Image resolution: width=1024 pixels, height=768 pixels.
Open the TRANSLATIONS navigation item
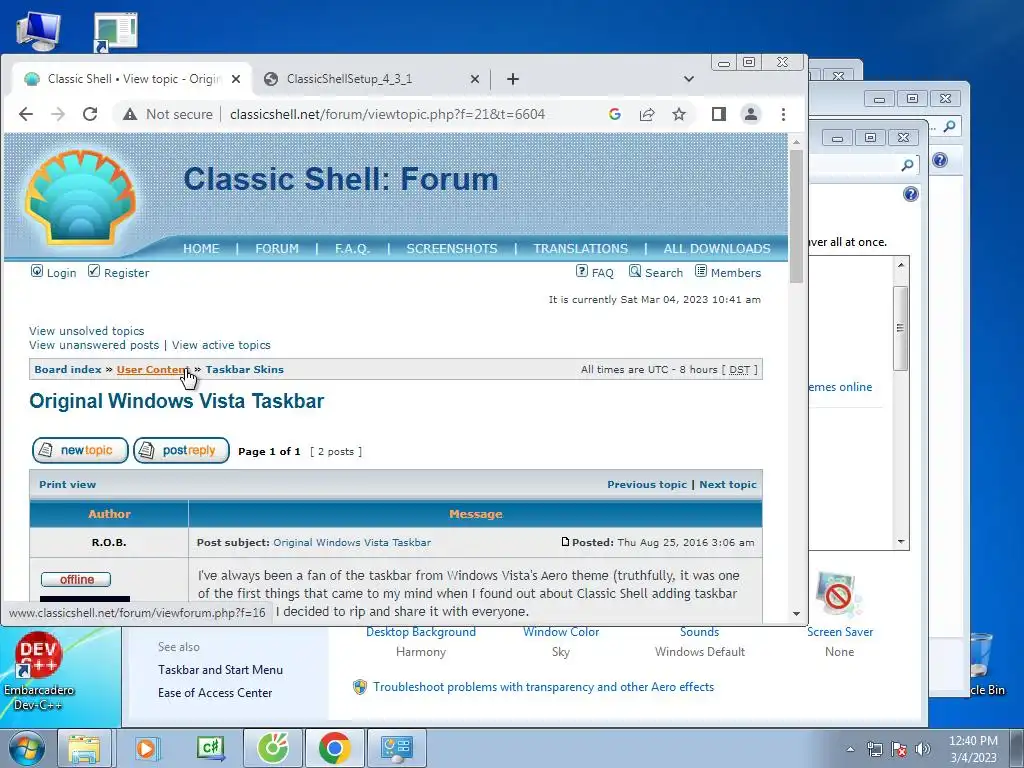pos(580,249)
